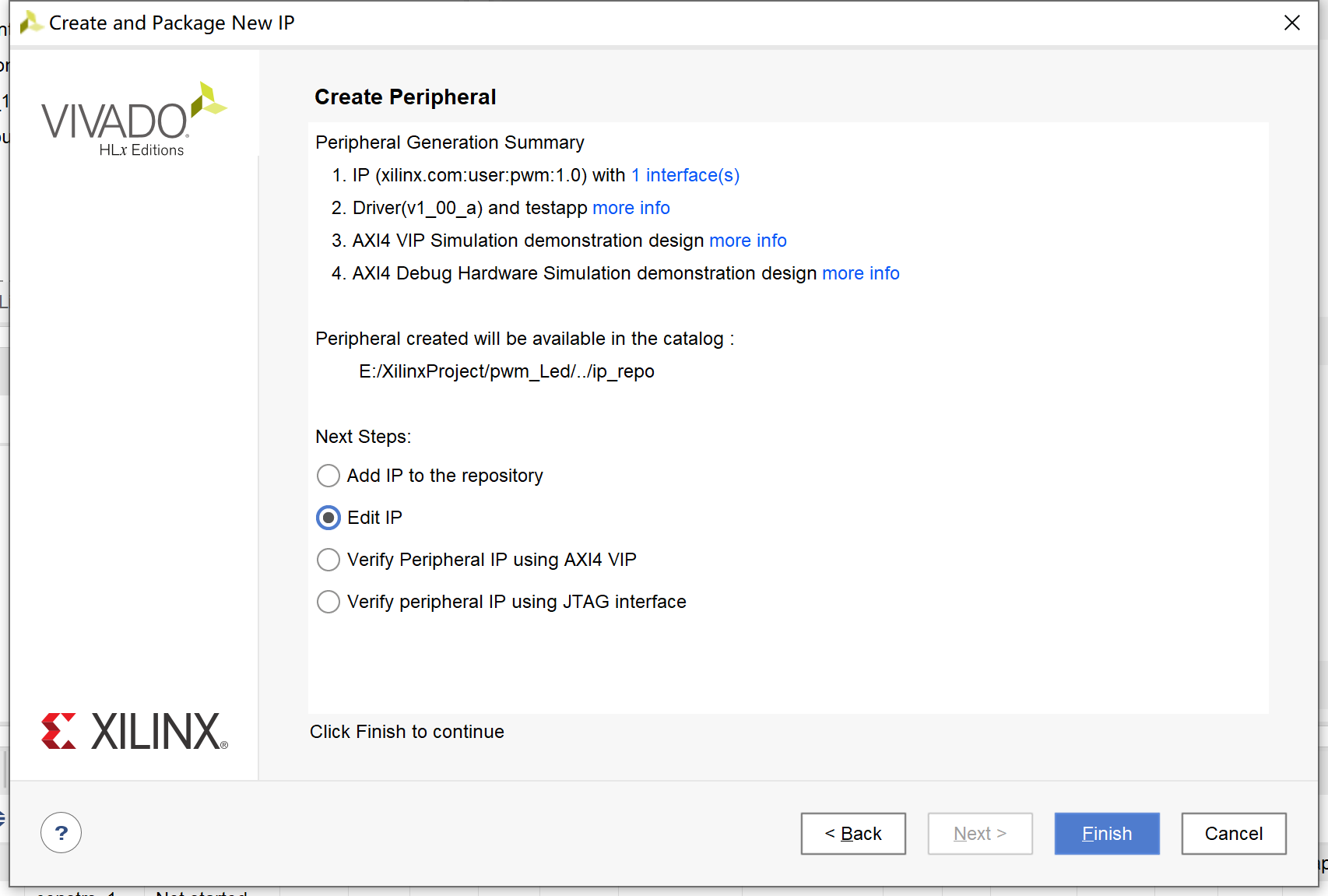This screenshot has height=896, width=1328.
Task: Click the help question mark icon
Action: tap(61, 833)
